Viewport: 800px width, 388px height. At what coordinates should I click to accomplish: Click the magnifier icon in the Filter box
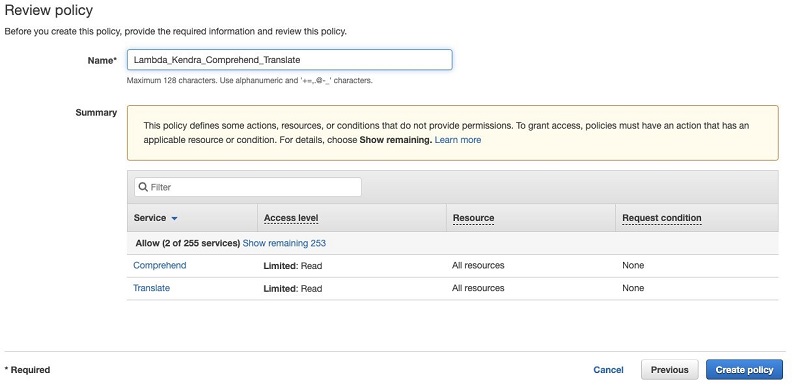pyautogui.click(x=143, y=187)
